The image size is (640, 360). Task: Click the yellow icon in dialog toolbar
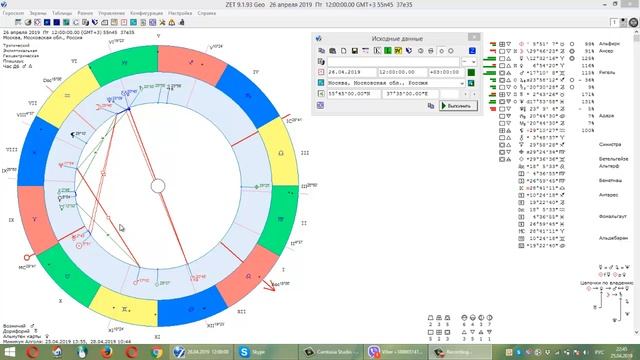coord(398,51)
